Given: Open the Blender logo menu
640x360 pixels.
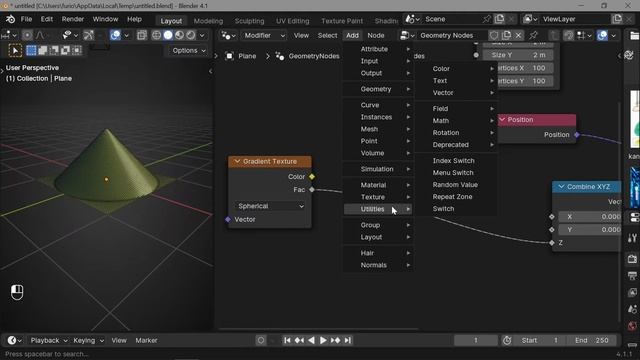Looking at the screenshot, I should (10, 19).
